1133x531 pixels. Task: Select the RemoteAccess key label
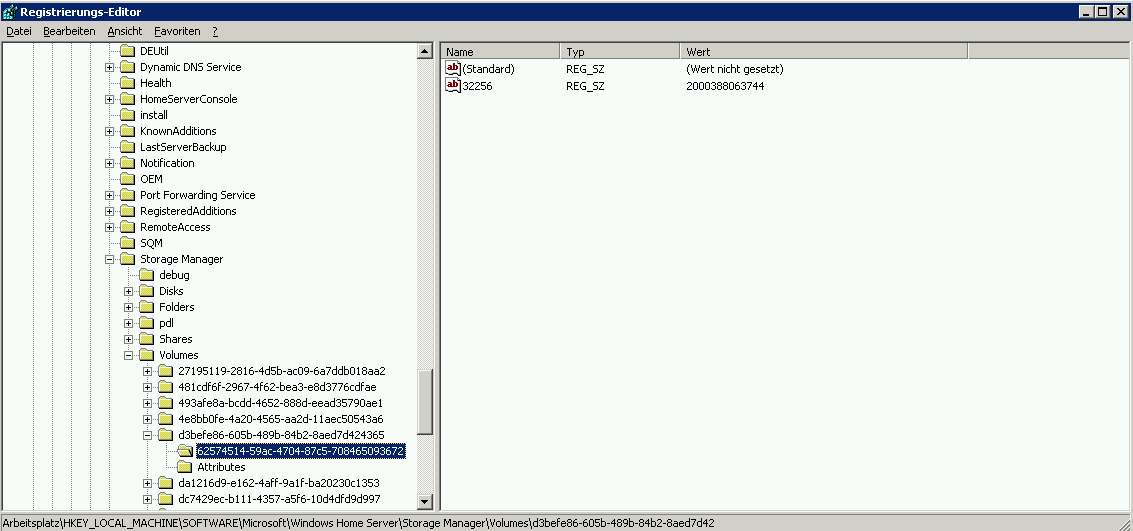point(175,227)
